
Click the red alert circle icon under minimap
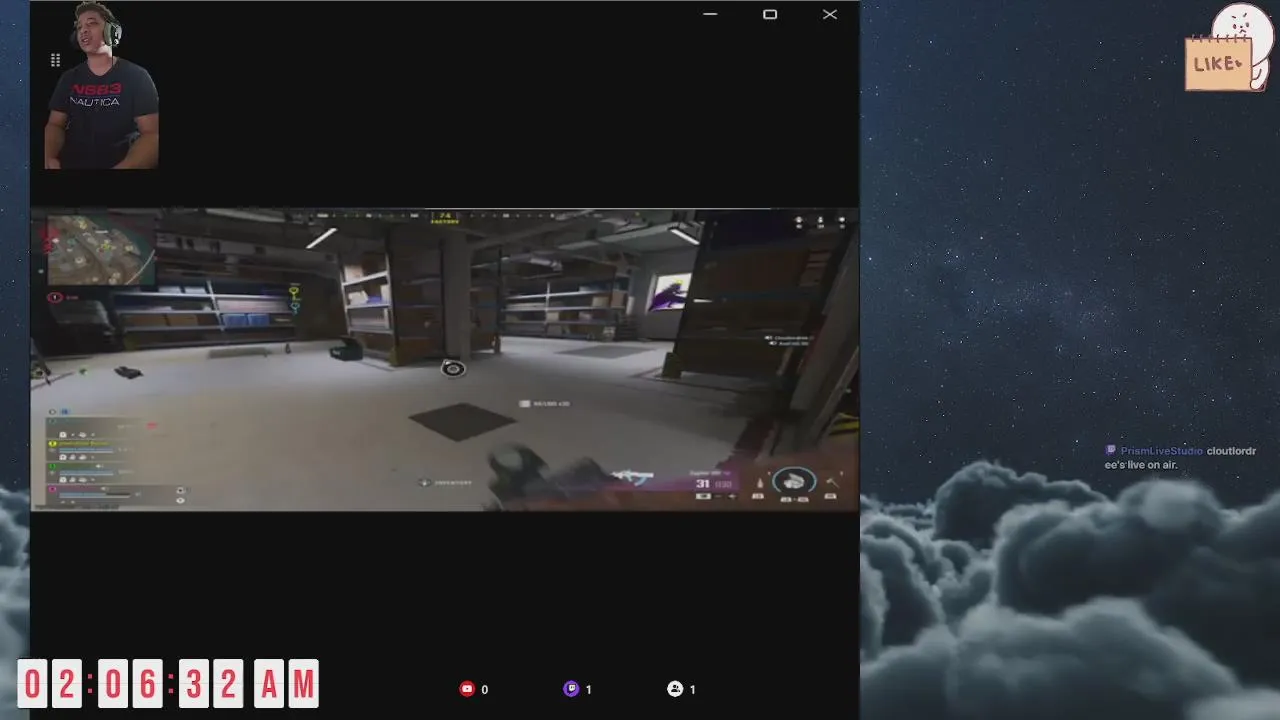[x=55, y=297]
